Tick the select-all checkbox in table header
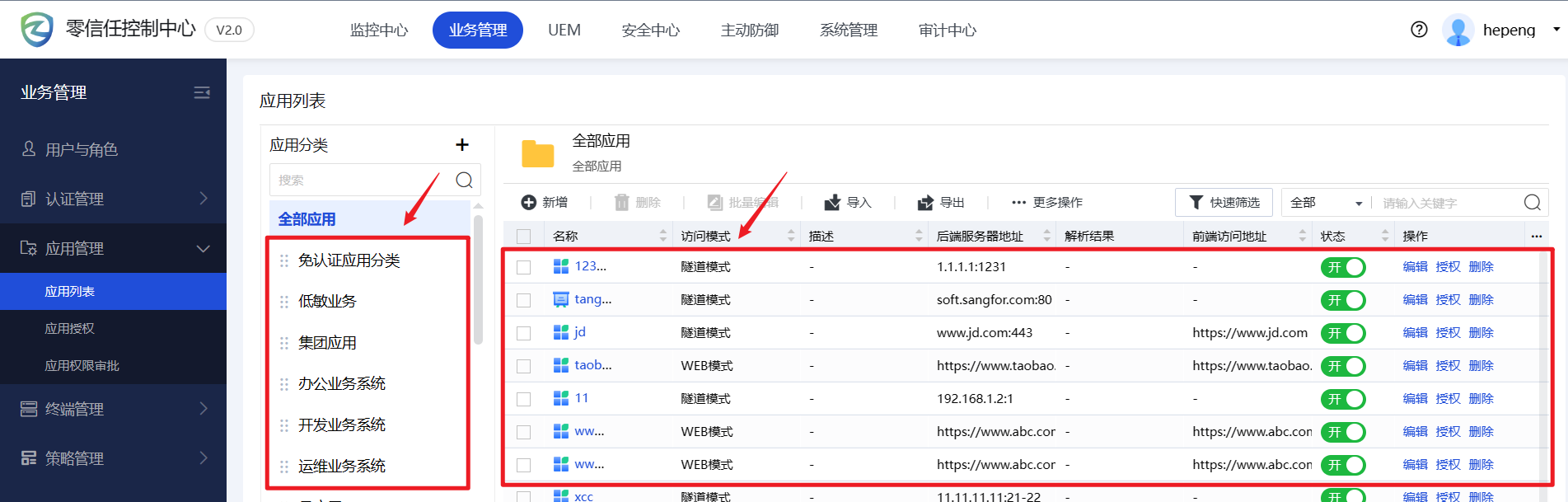 click(523, 237)
